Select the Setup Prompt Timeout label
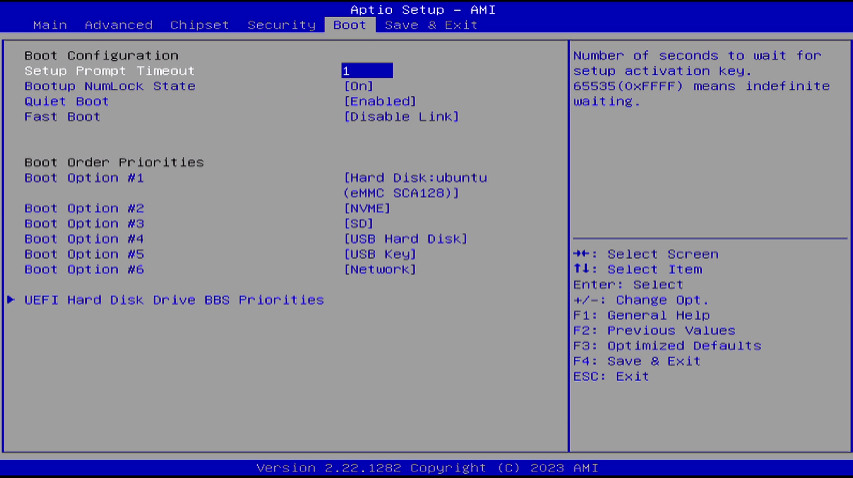This screenshot has width=853, height=478. coord(109,71)
